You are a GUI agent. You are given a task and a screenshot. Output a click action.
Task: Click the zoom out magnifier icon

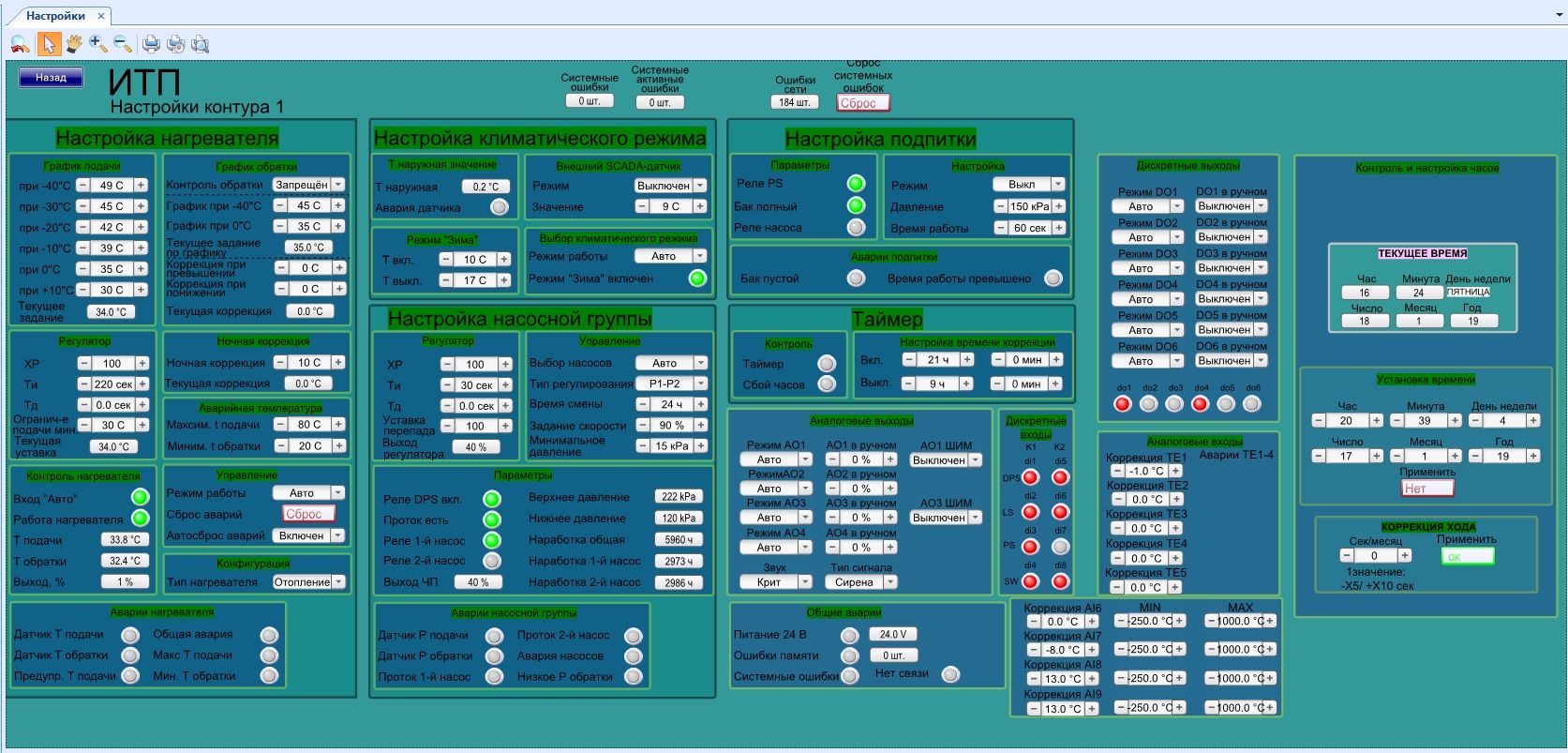(x=122, y=44)
